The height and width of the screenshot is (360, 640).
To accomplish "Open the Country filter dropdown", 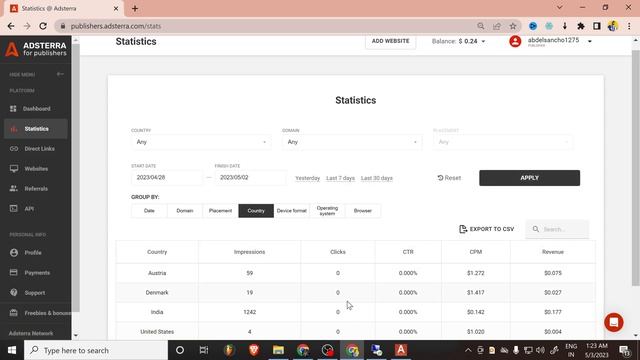I will (x=201, y=142).
